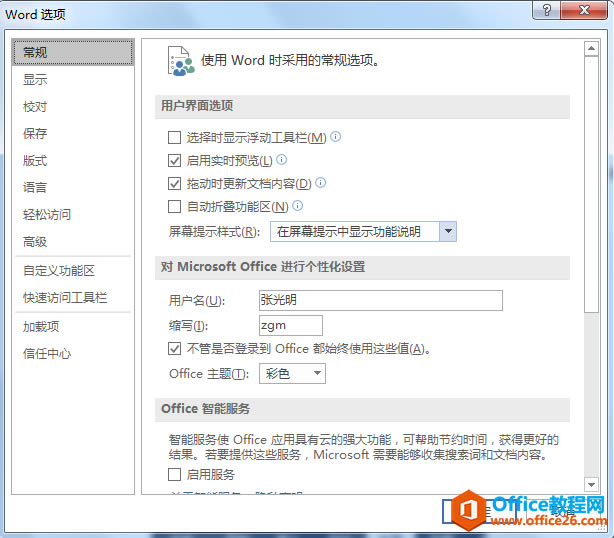
Task: Open 校对 options page
Action: coord(73,107)
